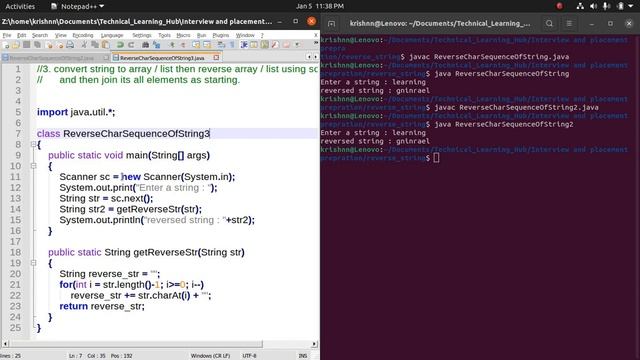Open the Edit menu
The image size is (640, 360).
click(x=22, y=36)
